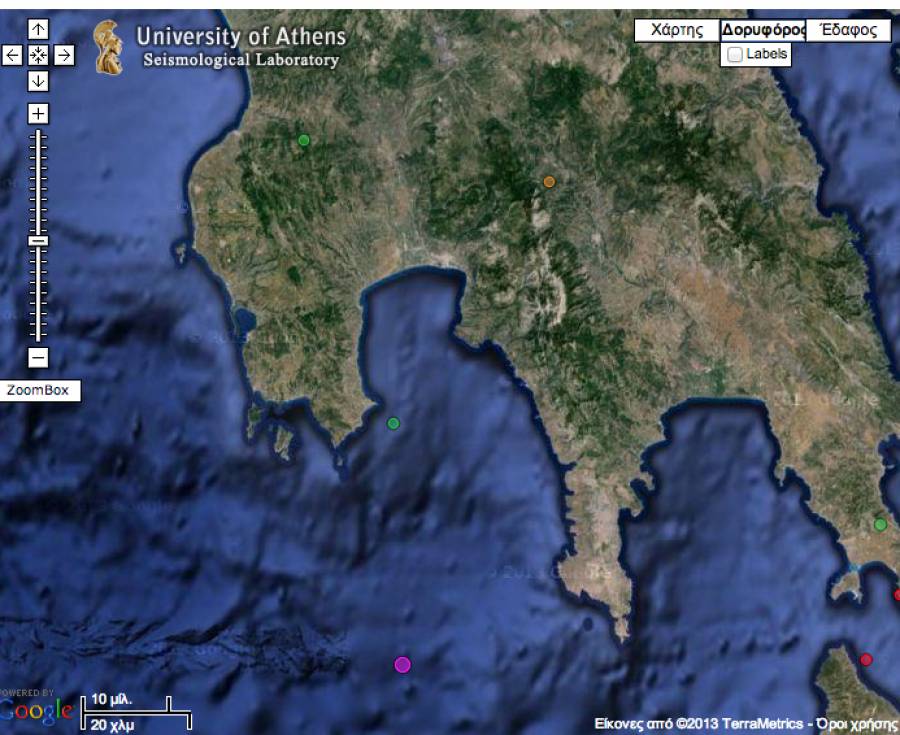Switch to the Έδαφος terrain view
Viewport: 900px width, 735px height.
(848, 31)
